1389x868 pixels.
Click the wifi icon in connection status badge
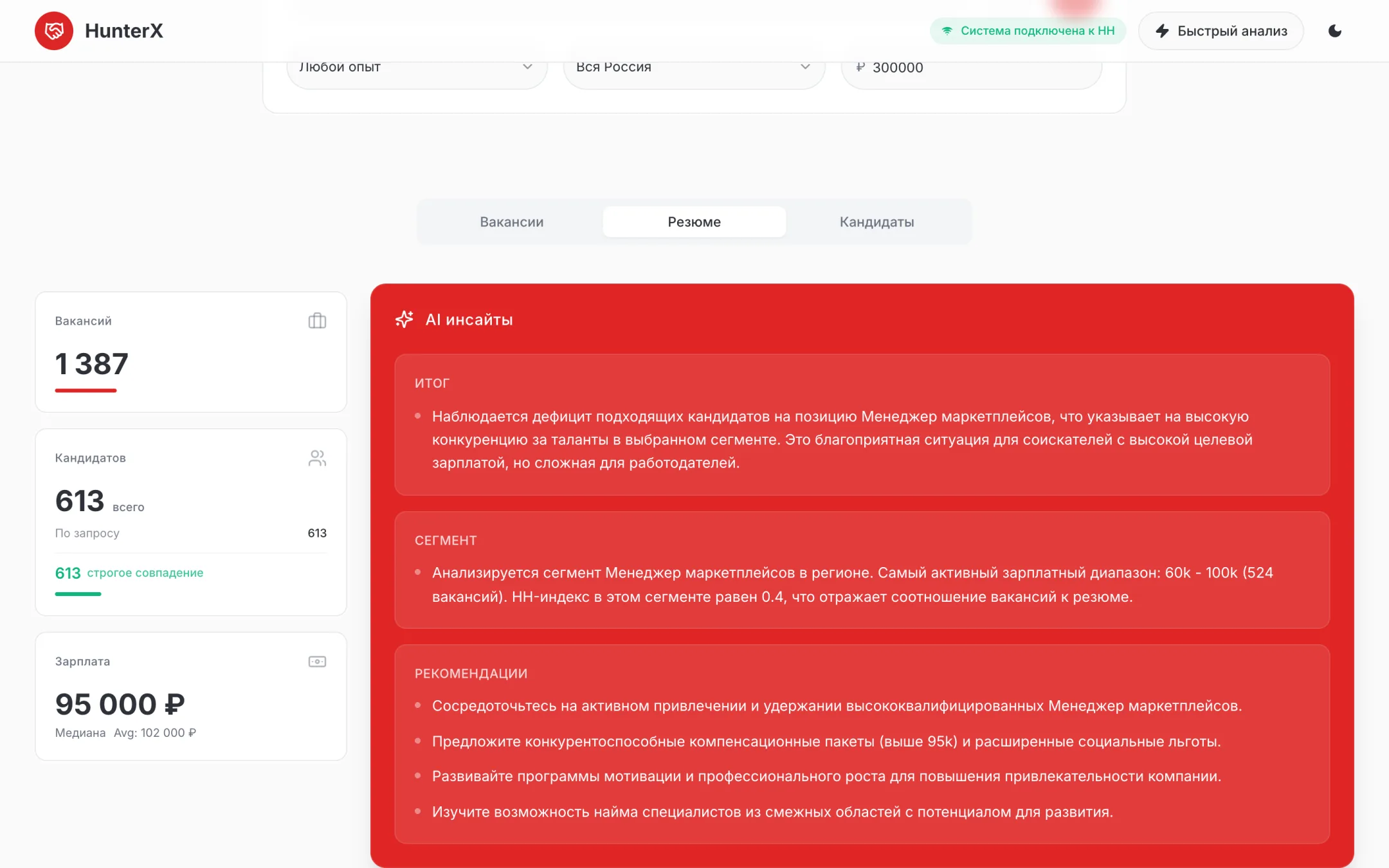[947, 31]
